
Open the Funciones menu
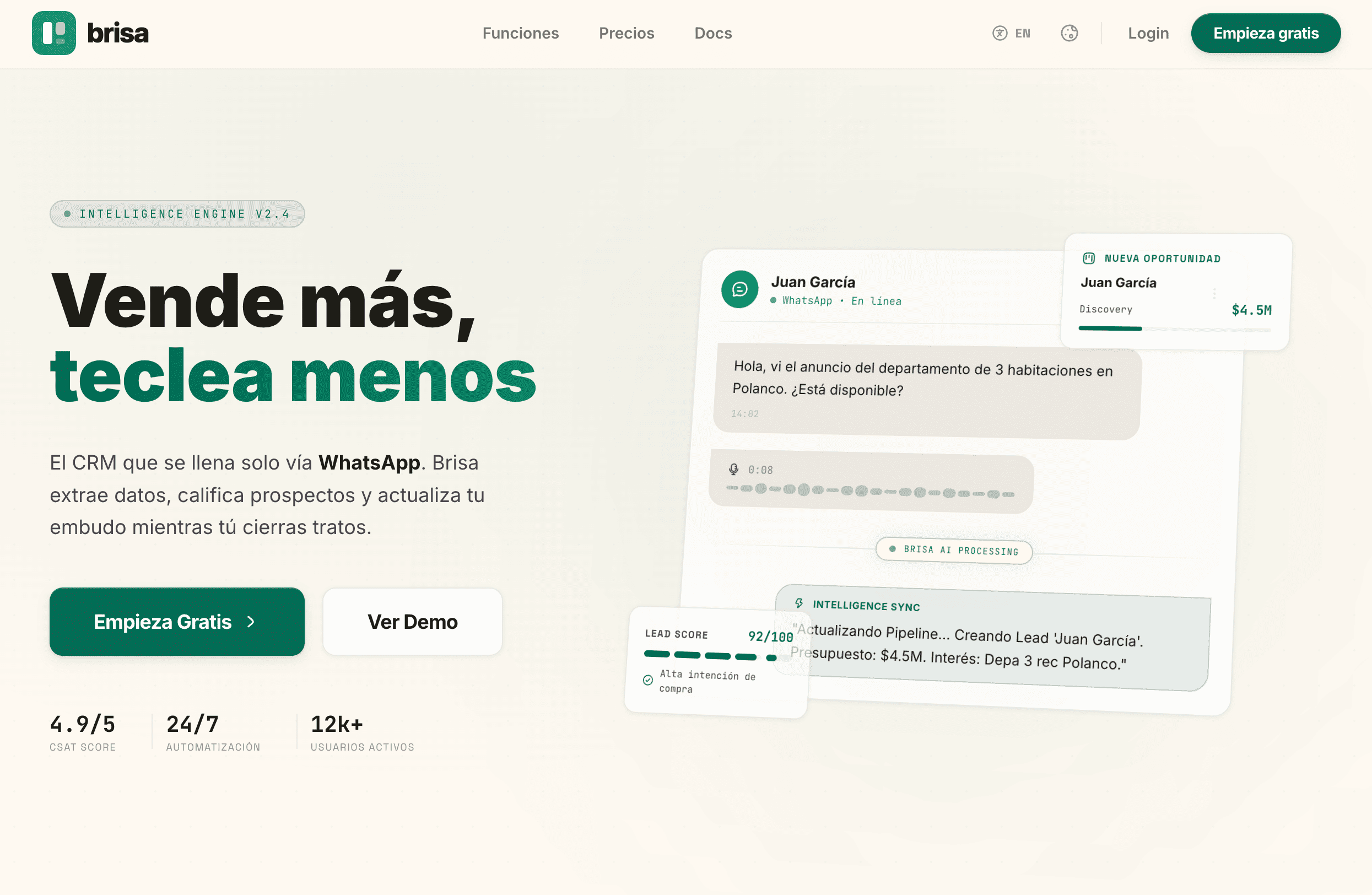[x=521, y=33]
